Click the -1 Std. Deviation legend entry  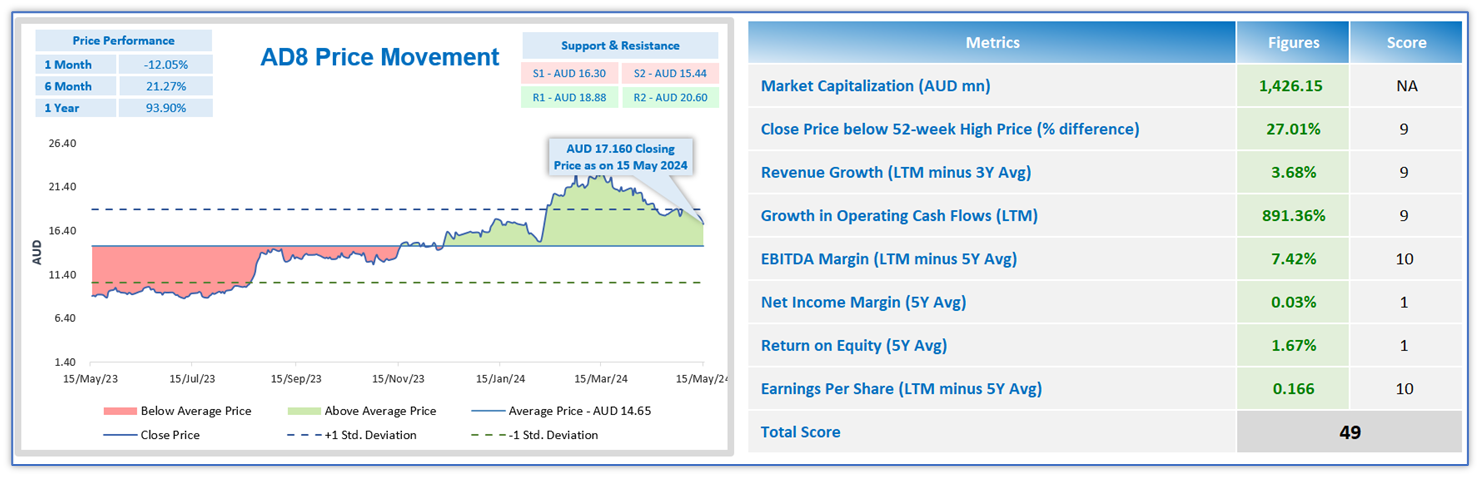(534, 435)
